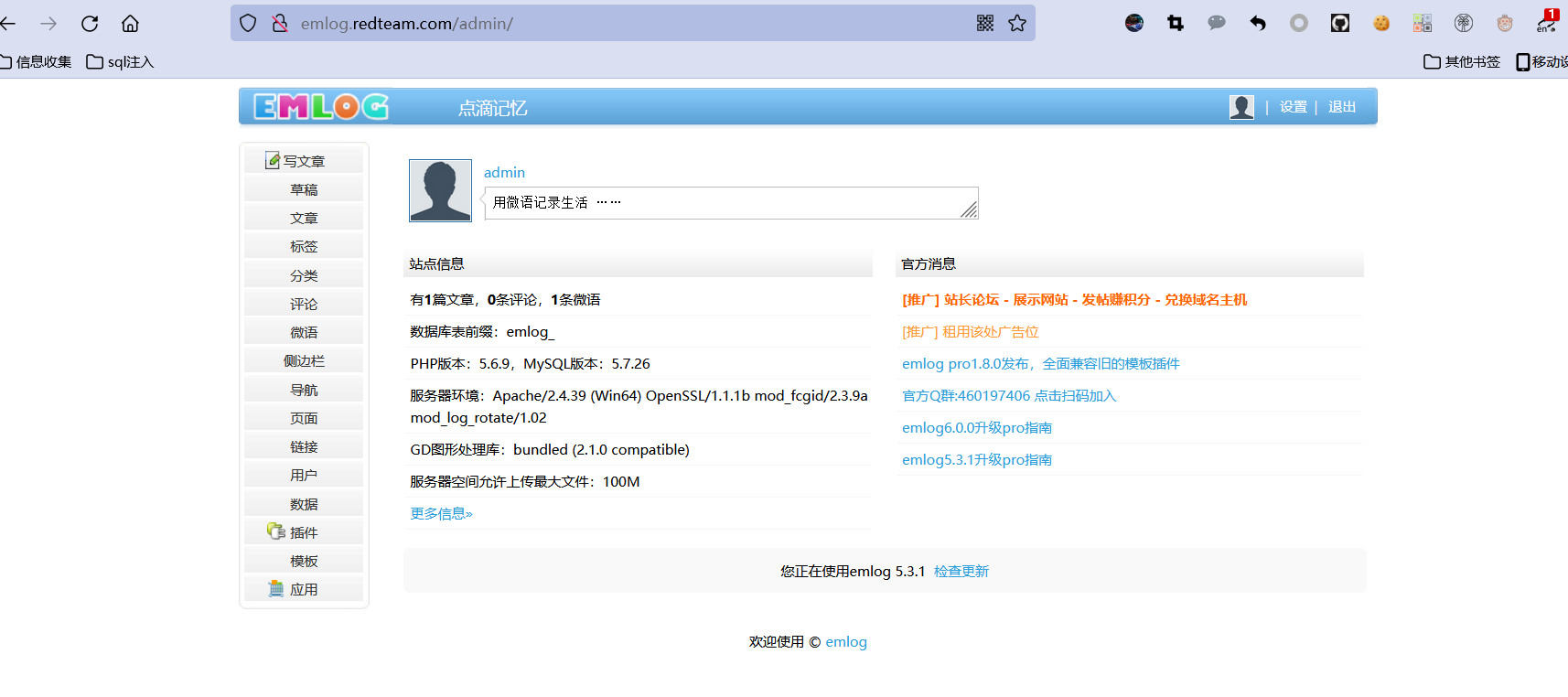
Task: Open the 信息收集 bookmarks folder
Action: point(36,62)
